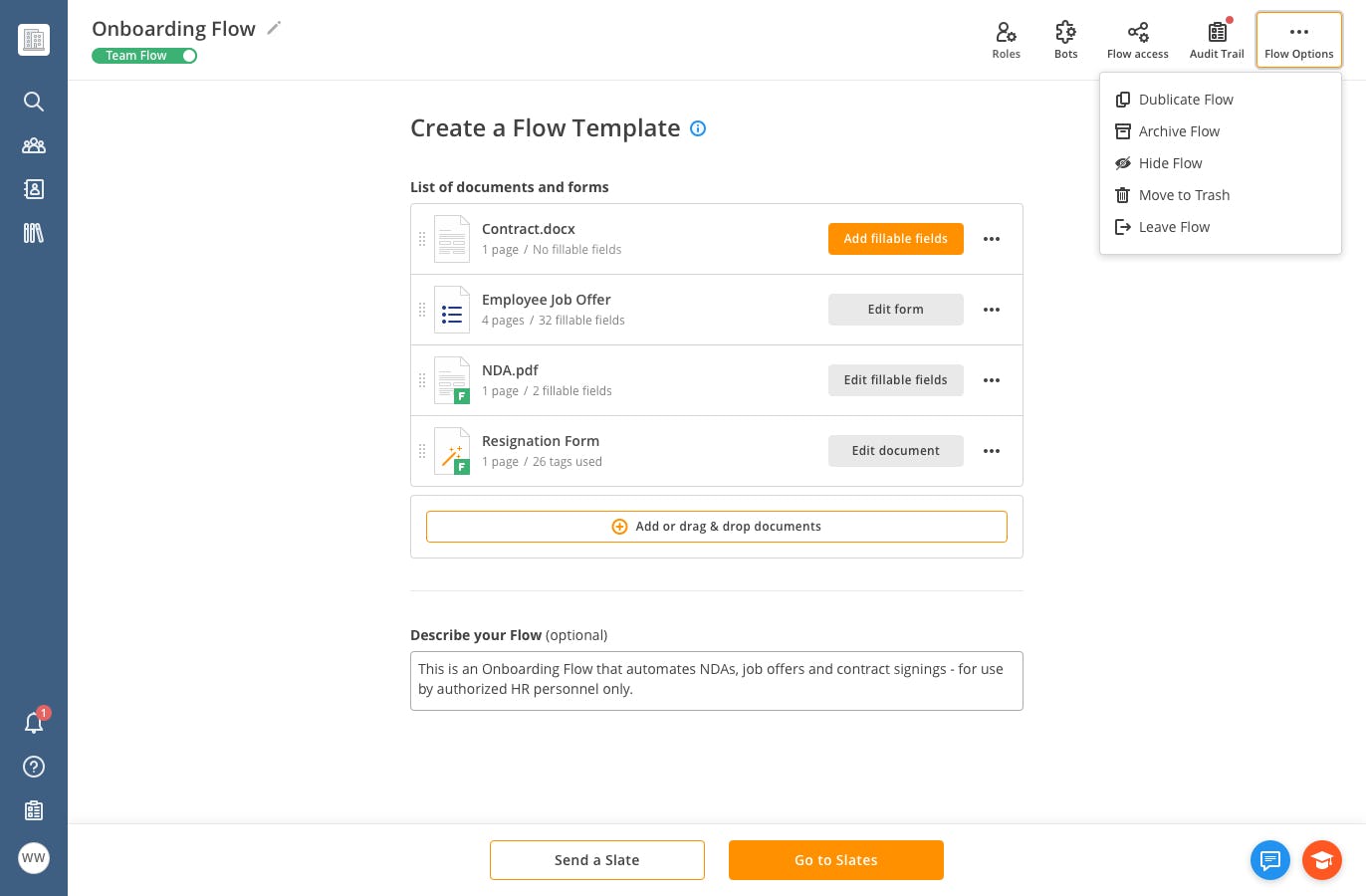Image resolution: width=1366 pixels, height=896 pixels.
Task: Click the info icon beside Create a Flow Template
Action: pos(698,128)
